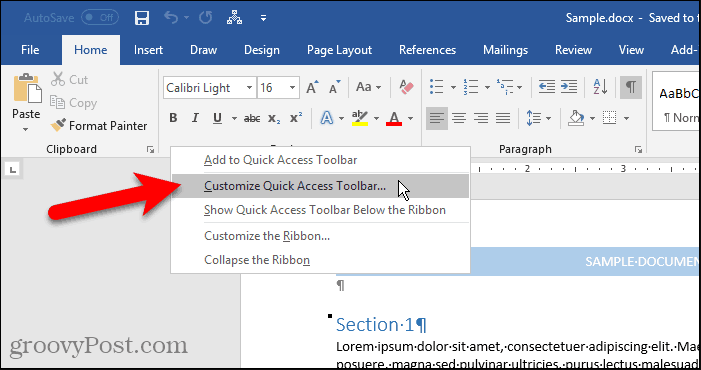Toggle Subscript formatting
This screenshot has width=701, height=370.
tap(274, 118)
